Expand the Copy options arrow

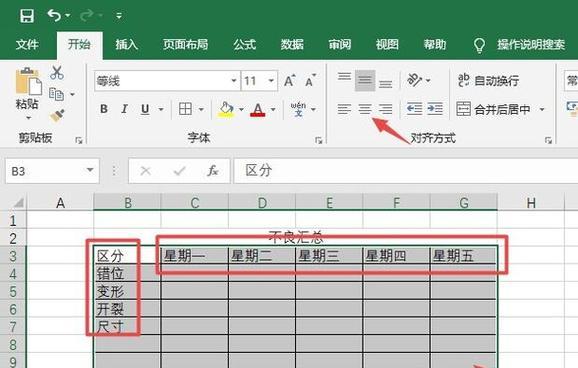[72, 94]
